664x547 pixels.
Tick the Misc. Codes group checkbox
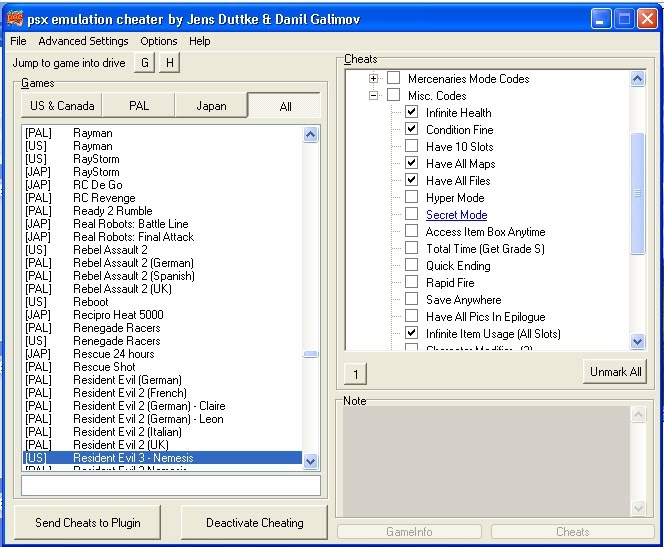click(393, 95)
